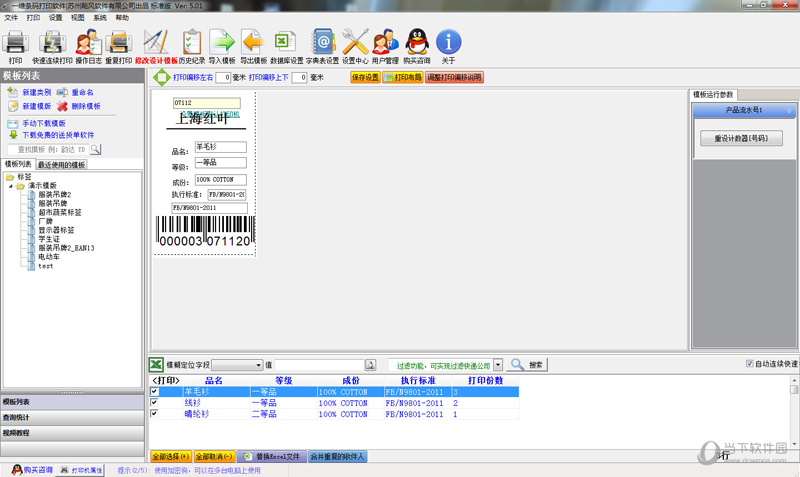This screenshot has width=800, height=477.
Task: Click 全部选择(+) select all button
Action: coord(171,457)
